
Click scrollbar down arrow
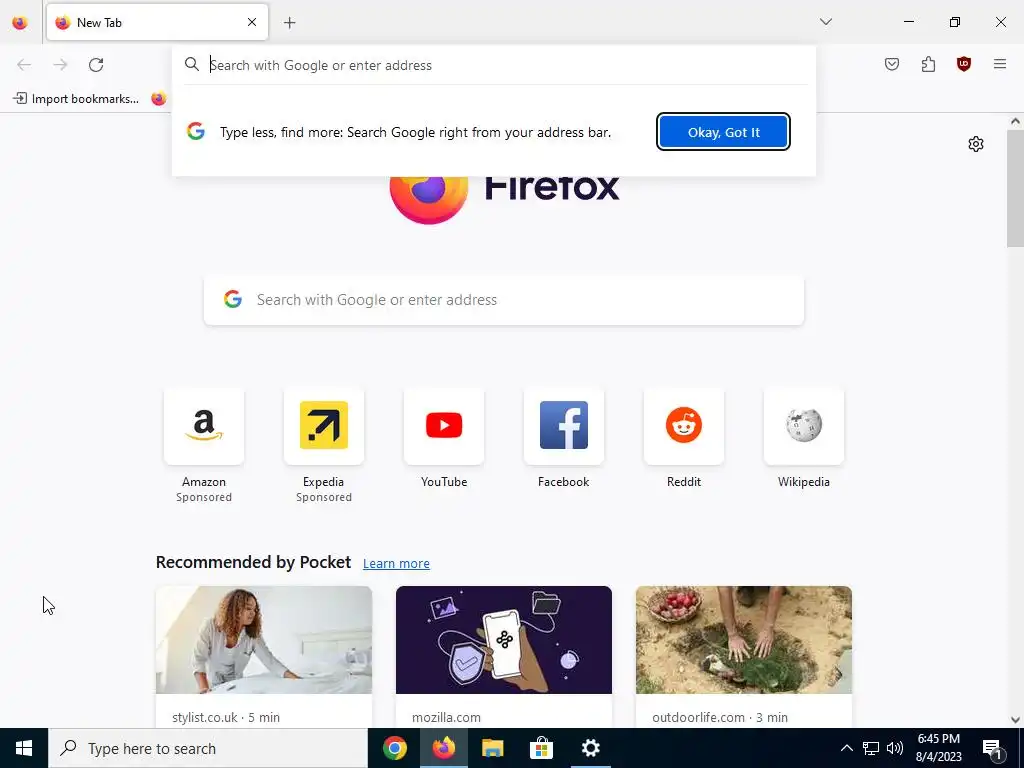1015,720
